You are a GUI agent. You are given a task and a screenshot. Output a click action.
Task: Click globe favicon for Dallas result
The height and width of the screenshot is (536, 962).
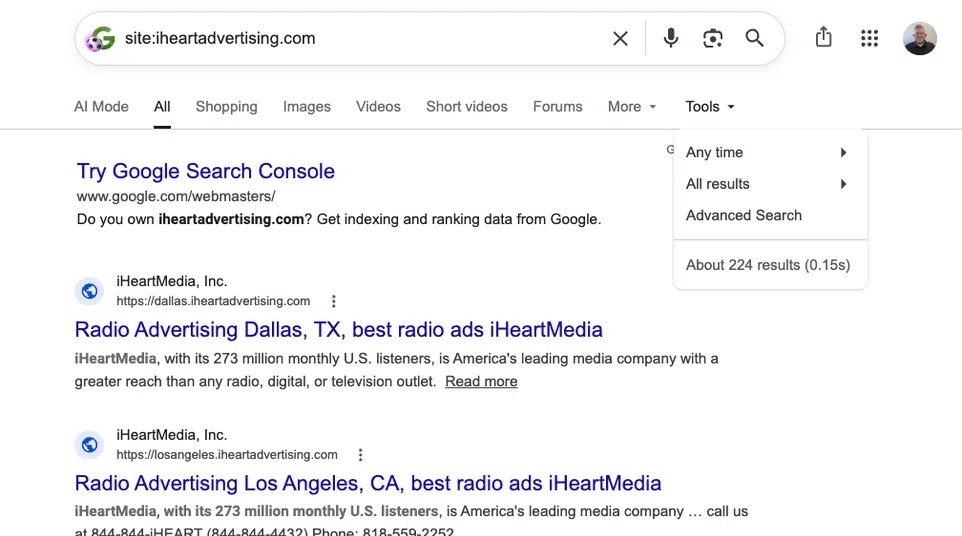click(x=90, y=291)
